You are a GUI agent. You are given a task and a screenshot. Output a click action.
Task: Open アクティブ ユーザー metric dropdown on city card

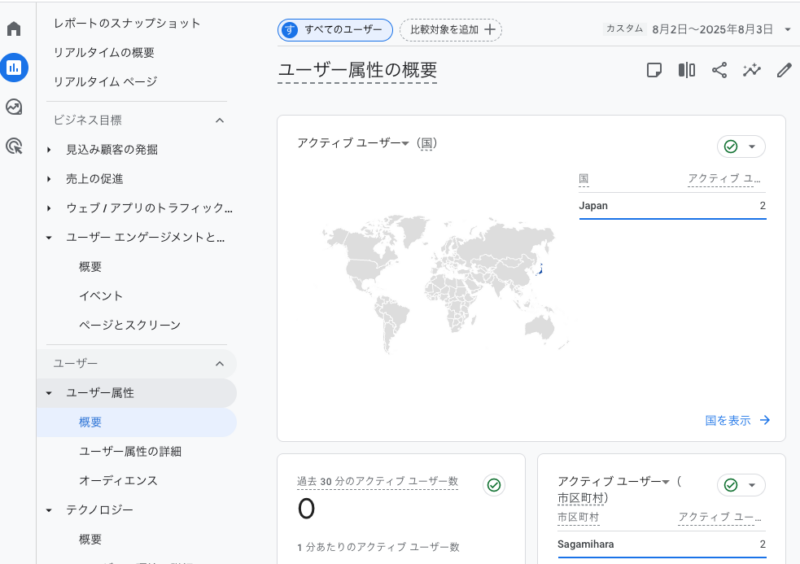(x=666, y=482)
